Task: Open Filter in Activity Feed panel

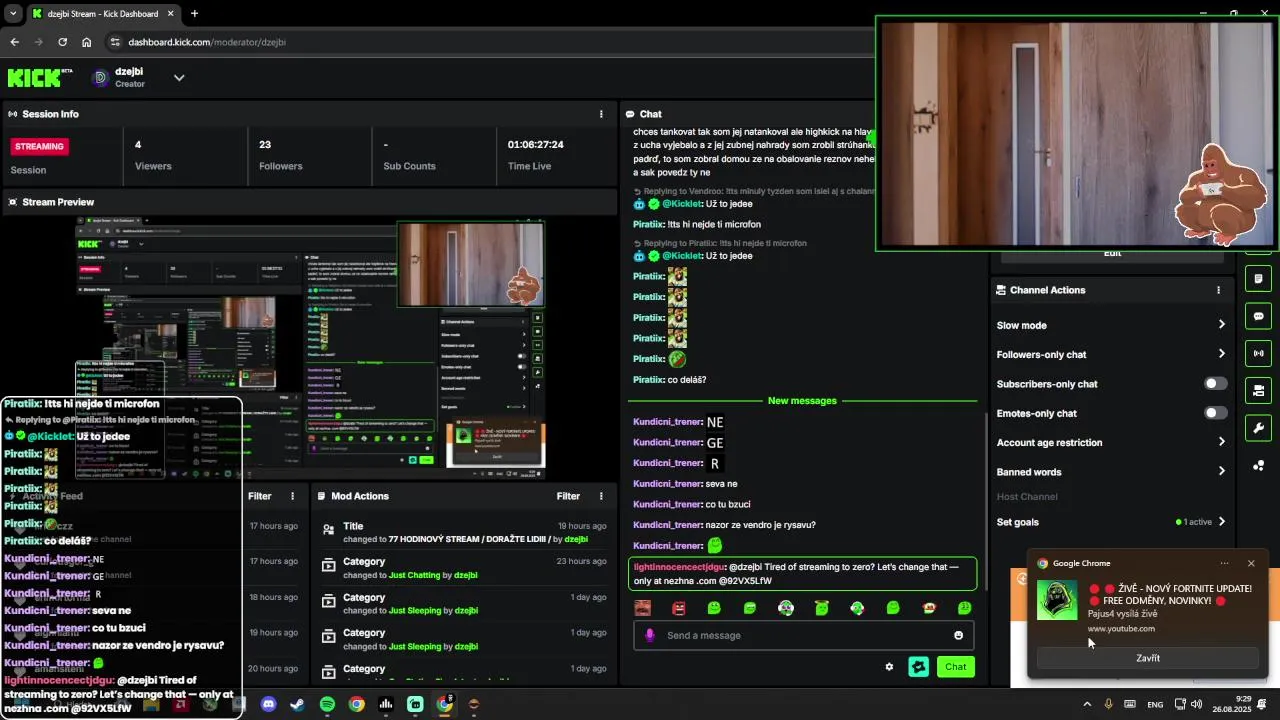Action: (x=260, y=496)
